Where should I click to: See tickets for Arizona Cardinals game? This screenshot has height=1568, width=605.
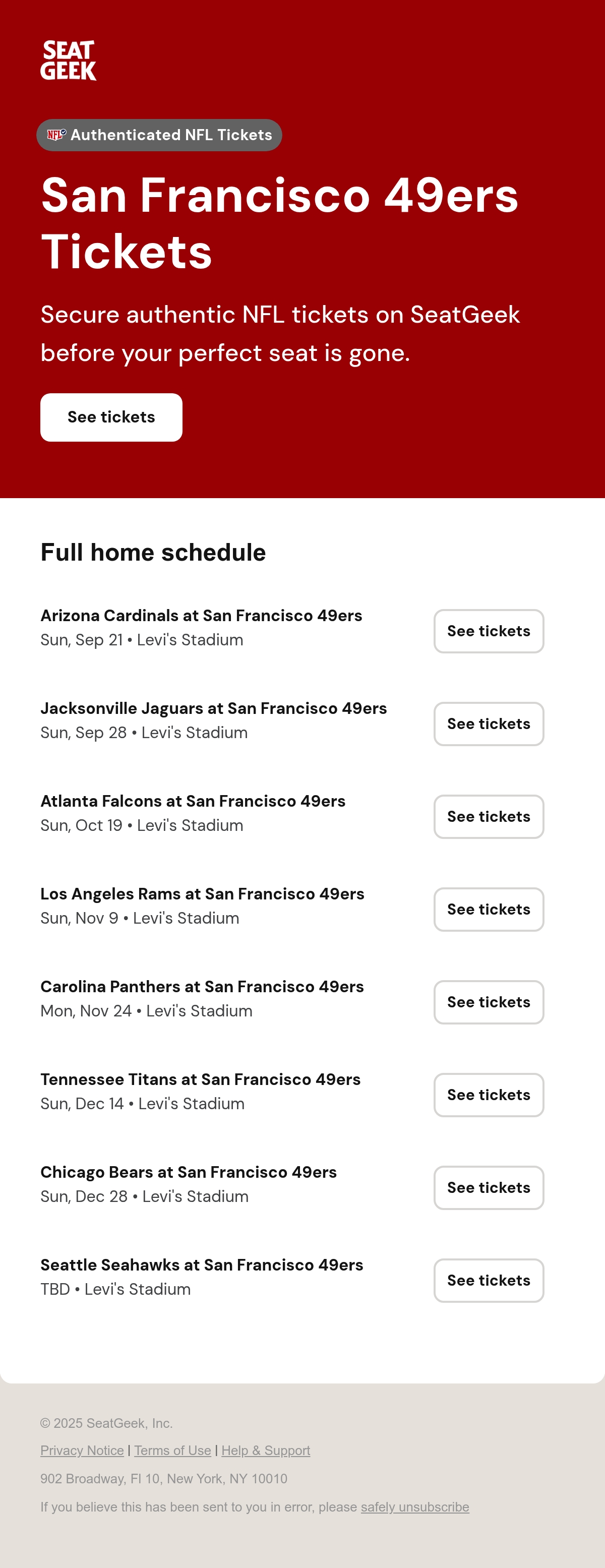pyautogui.click(x=489, y=631)
